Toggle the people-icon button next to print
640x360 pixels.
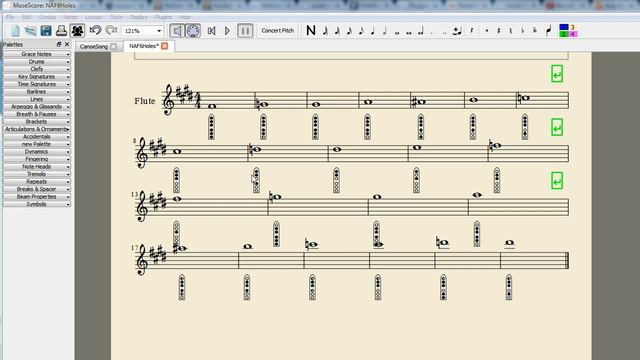click(x=77, y=31)
